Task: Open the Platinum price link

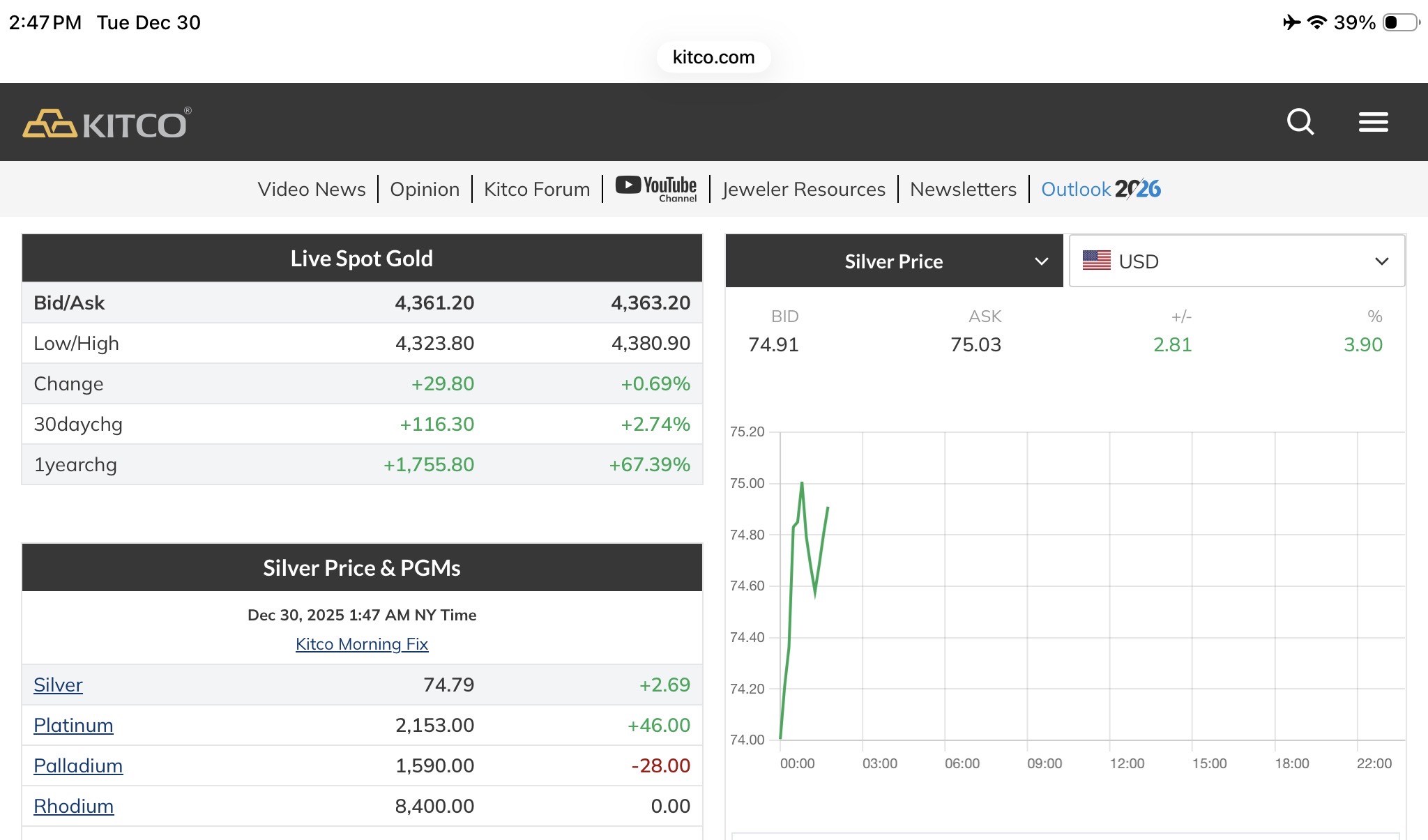Action: click(73, 725)
